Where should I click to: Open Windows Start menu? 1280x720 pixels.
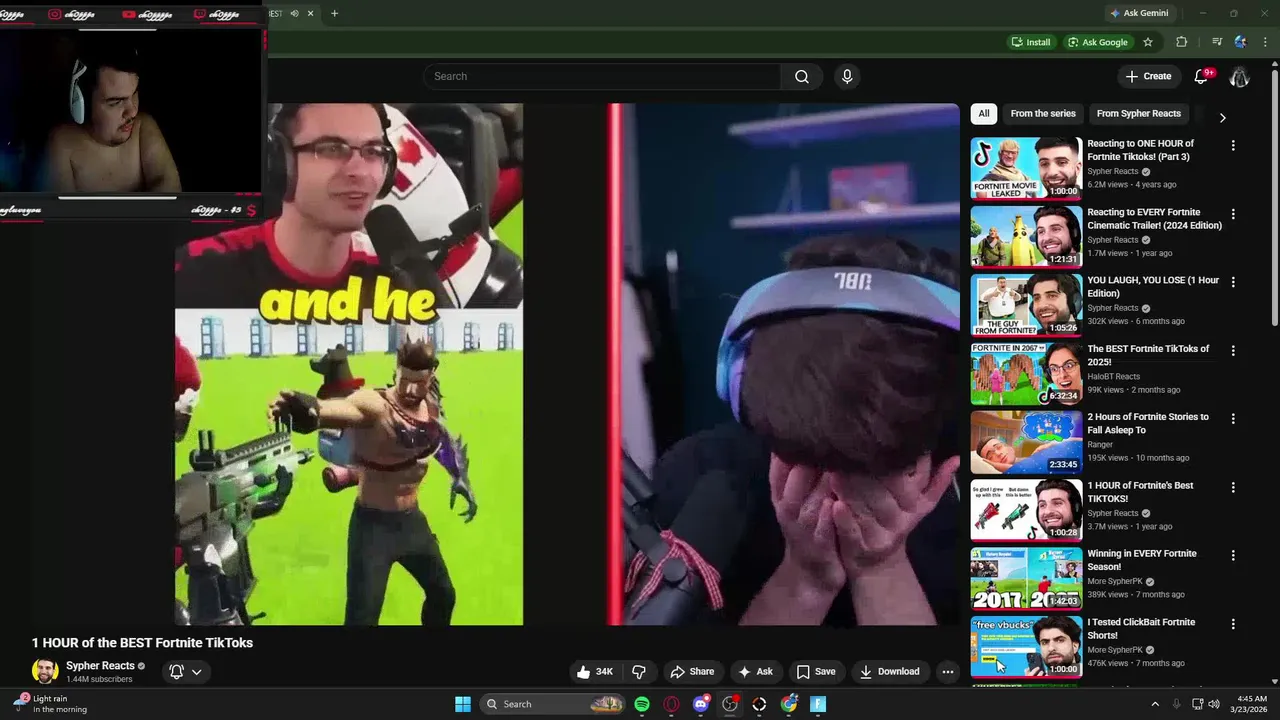pos(463,704)
